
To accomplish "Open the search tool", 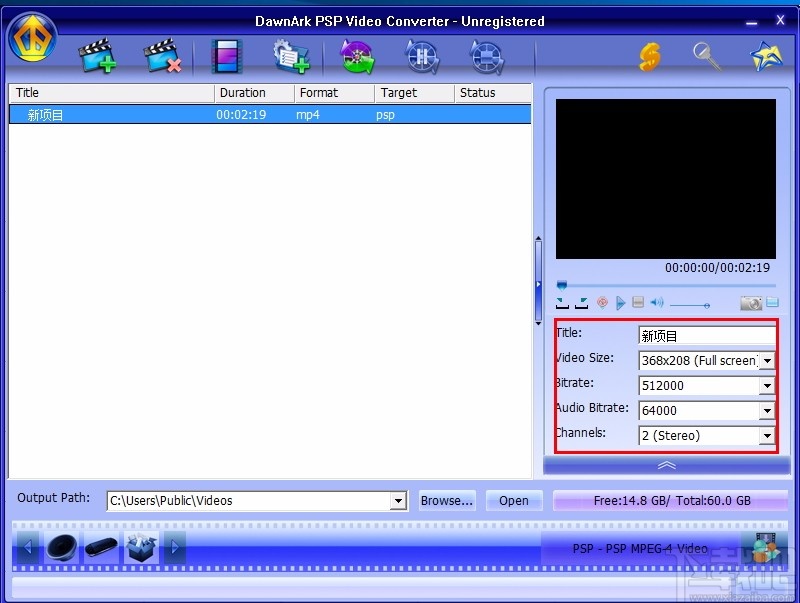I will pyautogui.click(x=707, y=57).
